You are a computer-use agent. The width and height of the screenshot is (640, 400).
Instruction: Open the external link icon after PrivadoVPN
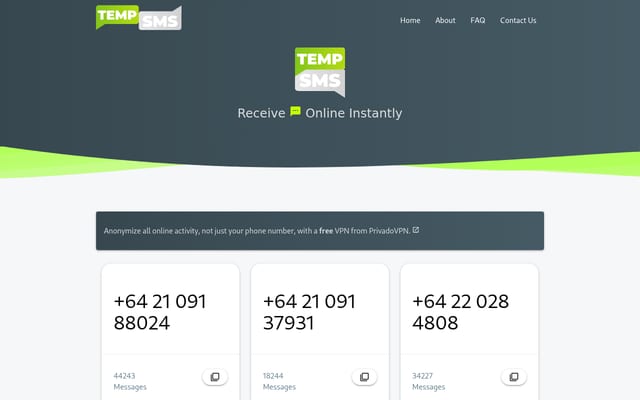pyautogui.click(x=416, y=230)
